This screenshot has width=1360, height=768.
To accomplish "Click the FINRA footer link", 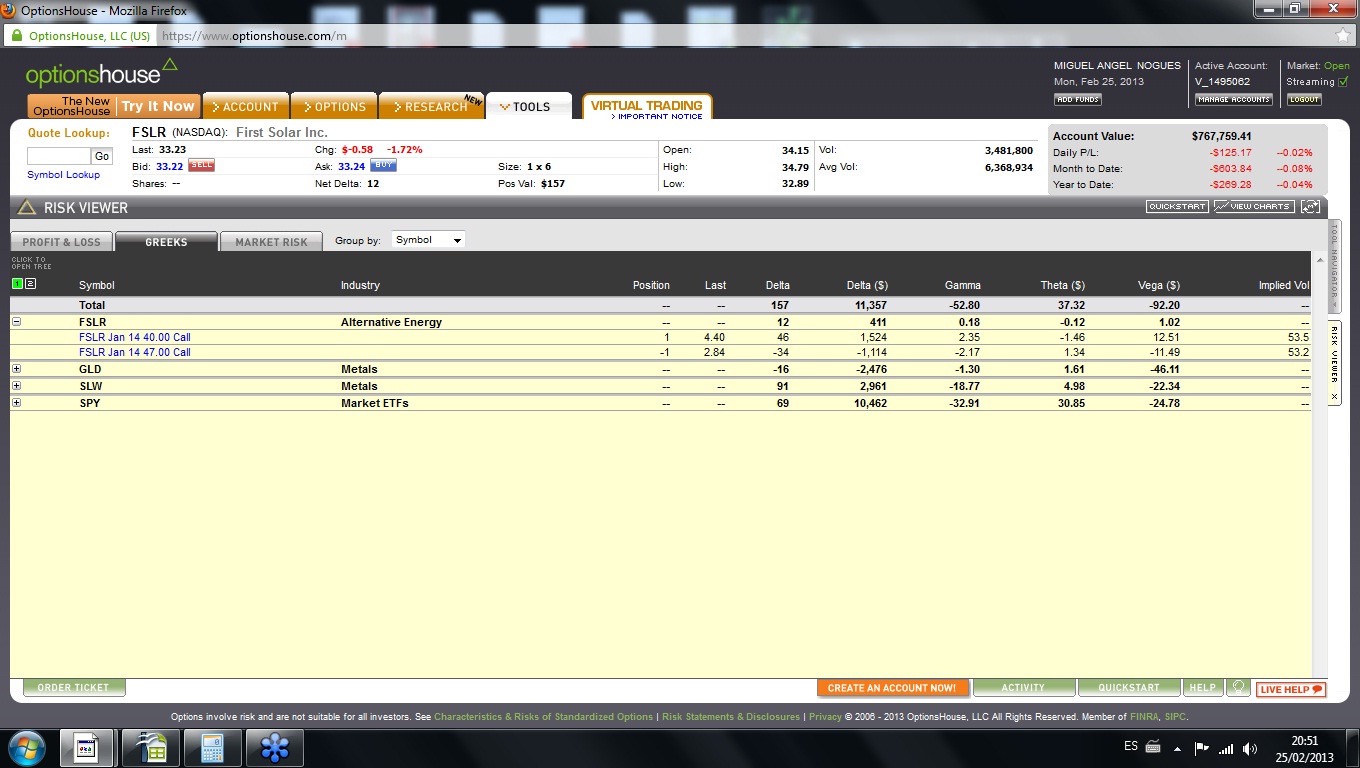I will pos(1143,717).
